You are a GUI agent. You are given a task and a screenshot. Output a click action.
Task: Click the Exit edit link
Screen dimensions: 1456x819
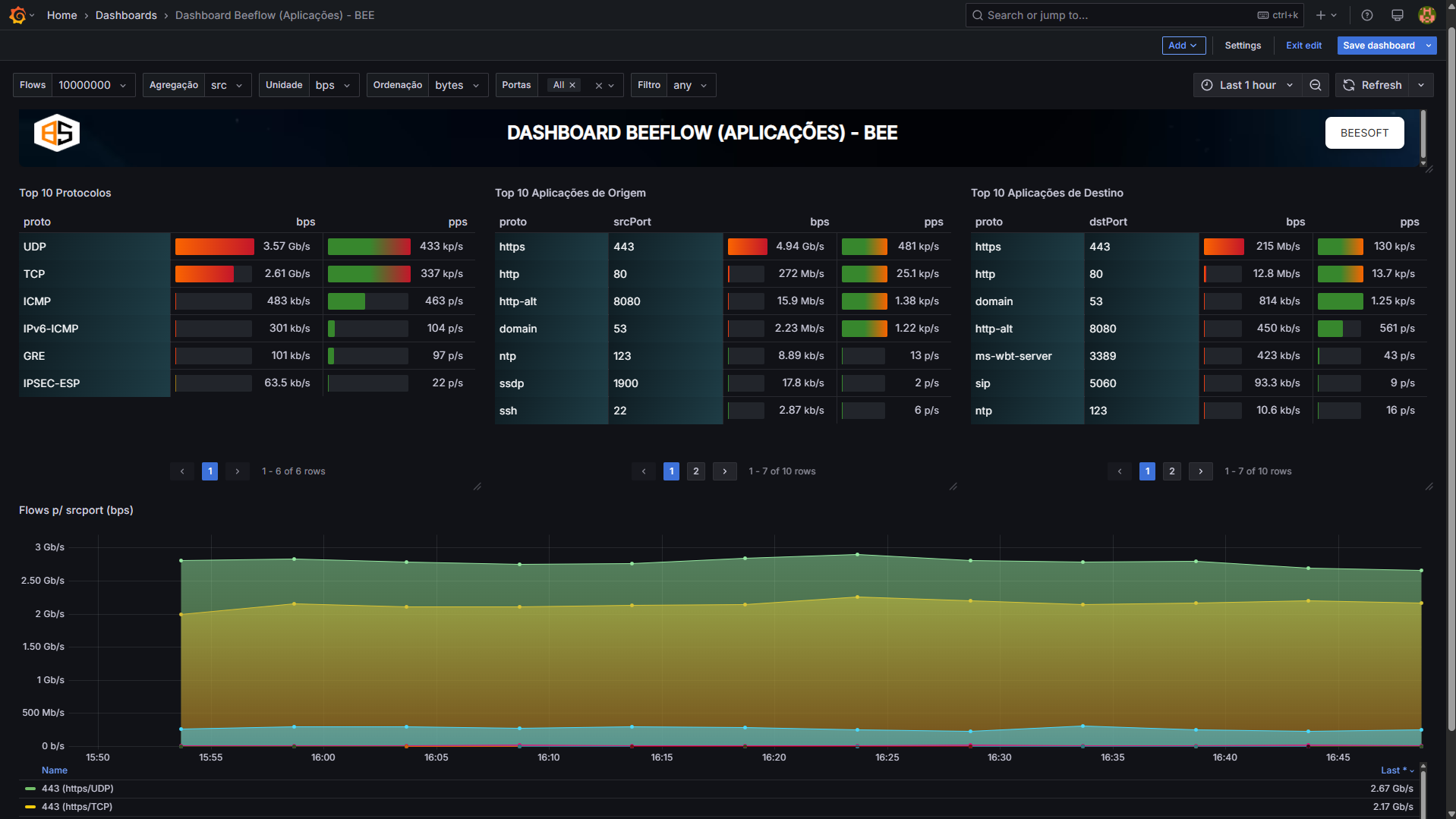[x=1303, y=46]
